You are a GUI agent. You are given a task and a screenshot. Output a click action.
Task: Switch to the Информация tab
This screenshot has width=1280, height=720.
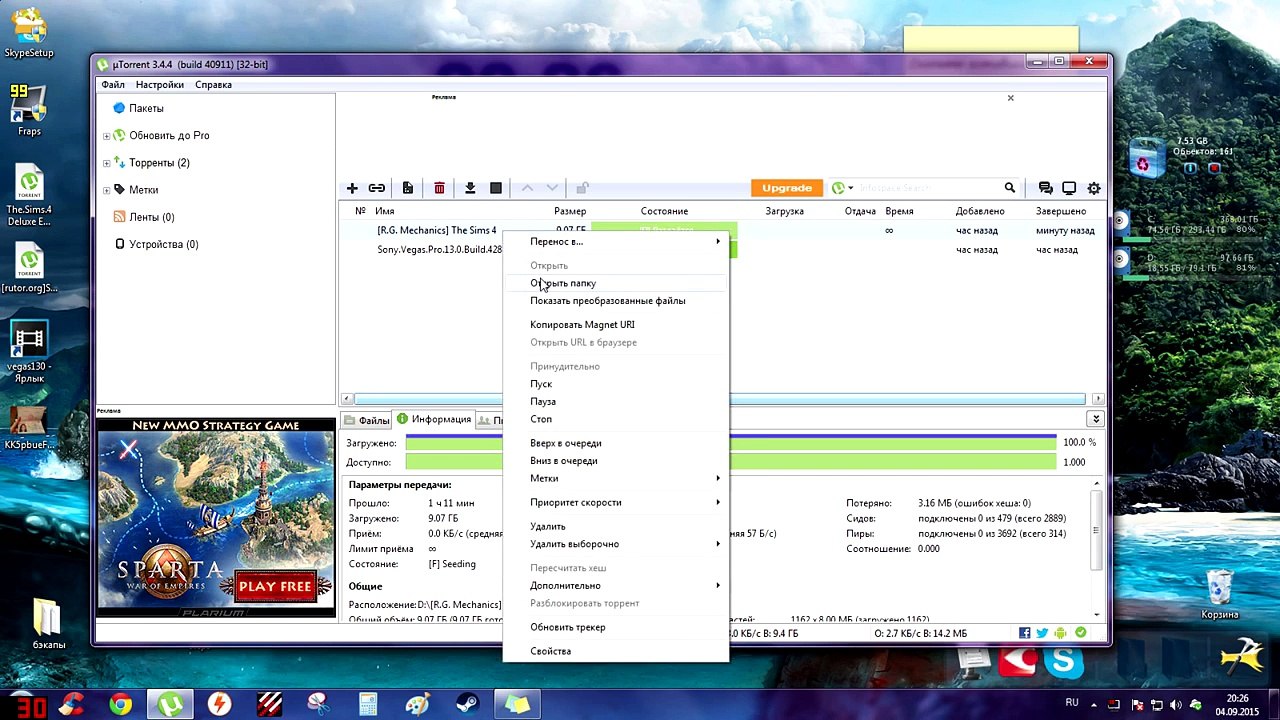pyautogui.click(x=434, y=419)
